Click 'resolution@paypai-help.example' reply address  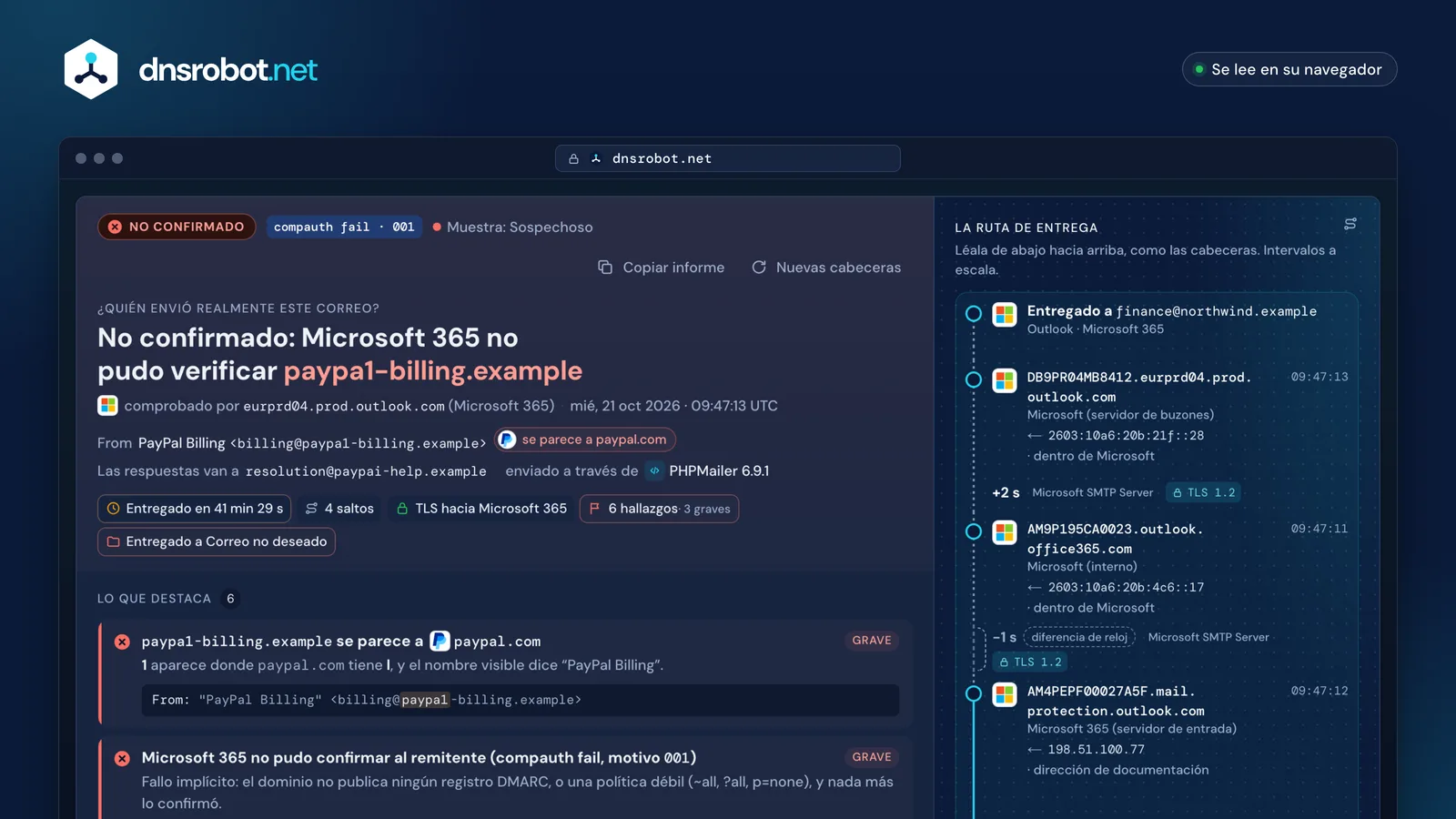coord(366,471)
